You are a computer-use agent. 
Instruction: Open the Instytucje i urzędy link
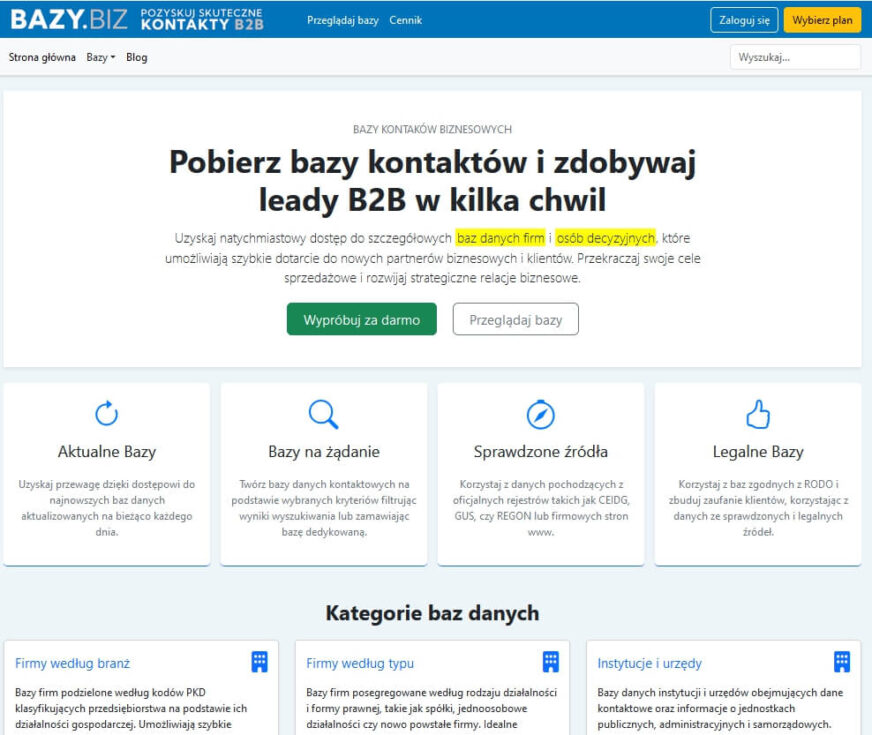point(649,663)
